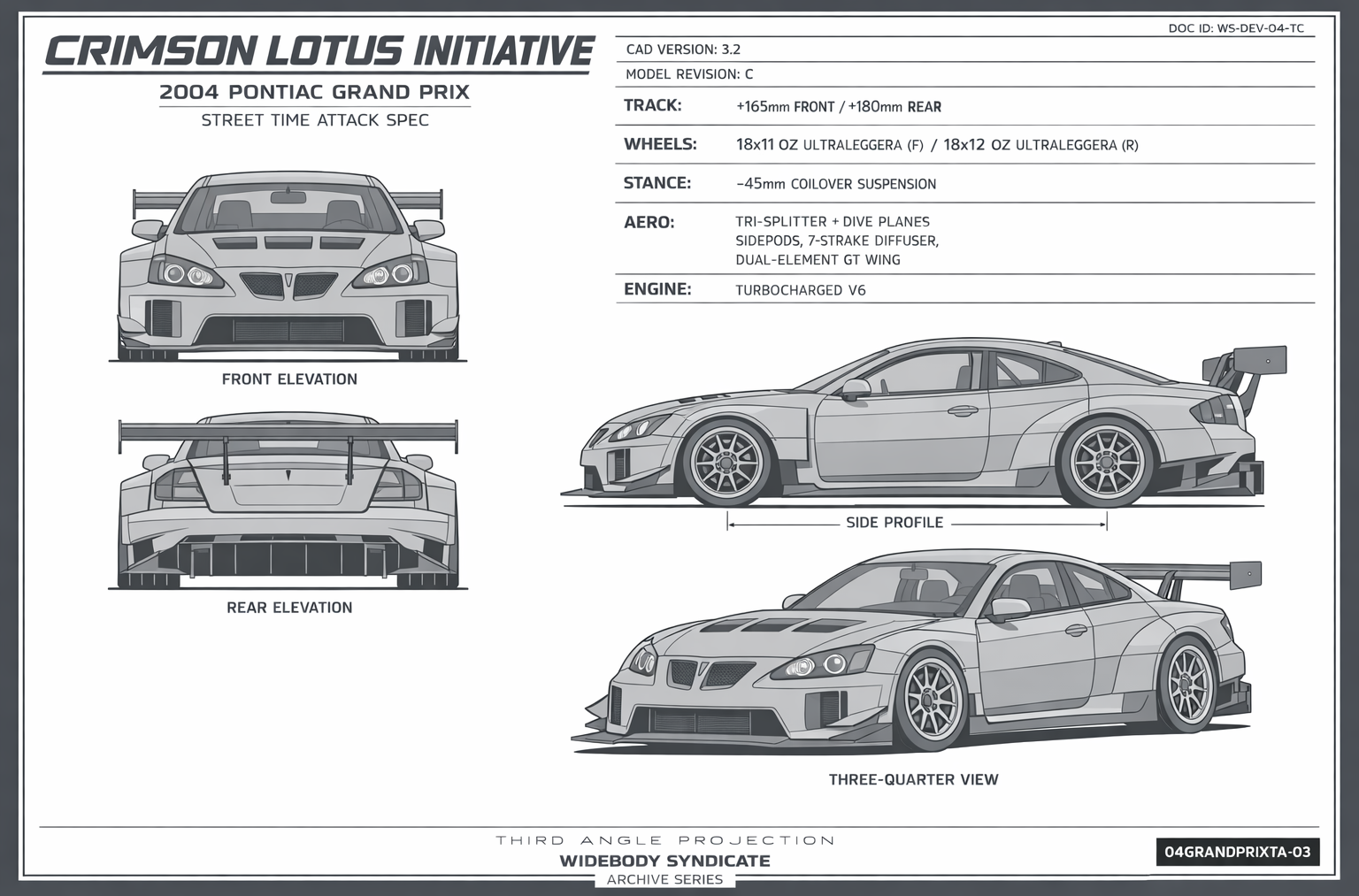Click the THREE-QUARTER VIEW caption
Screen dimensions: 1359x896
coord(913,779)
